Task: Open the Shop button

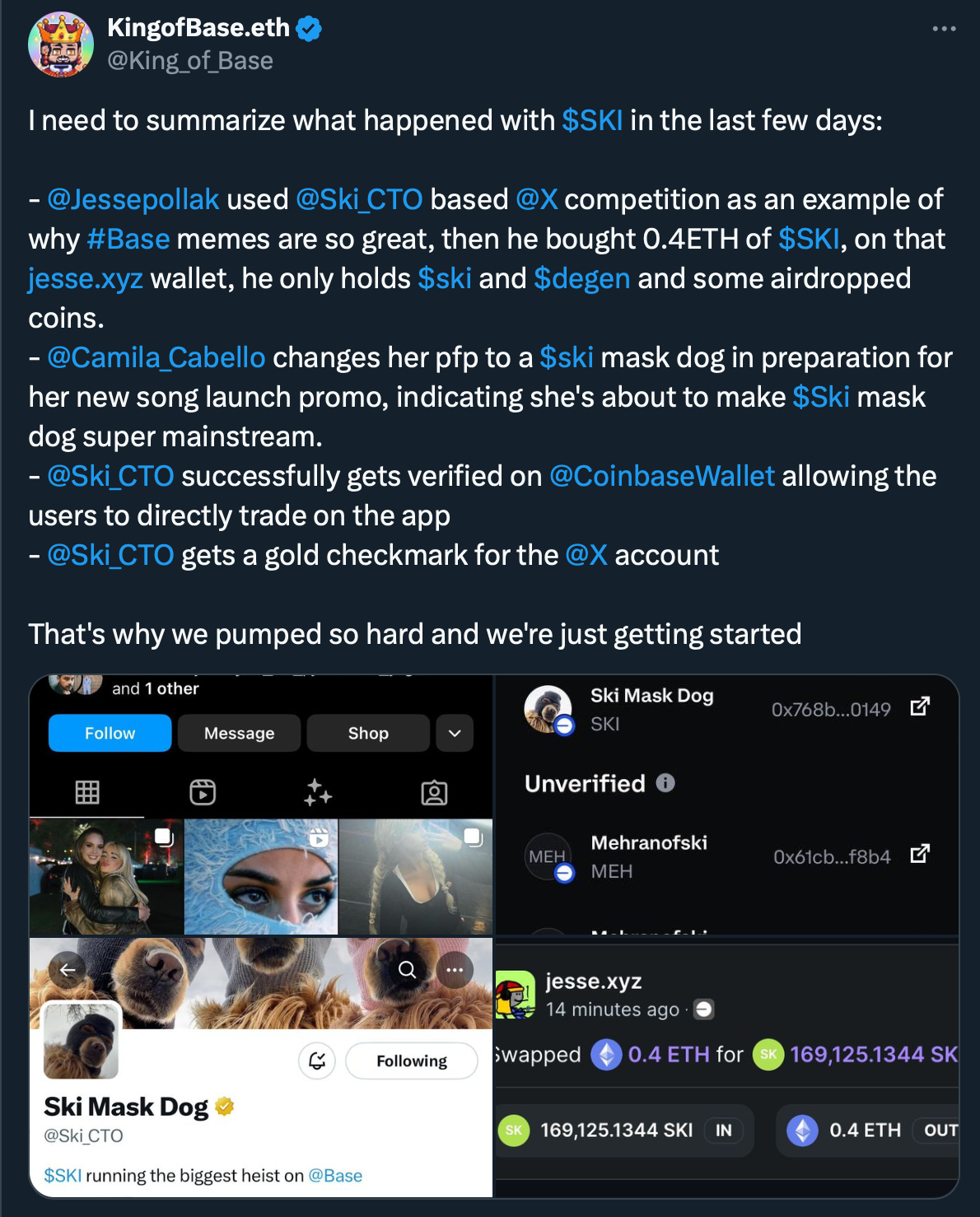Action: pos(368,733)
